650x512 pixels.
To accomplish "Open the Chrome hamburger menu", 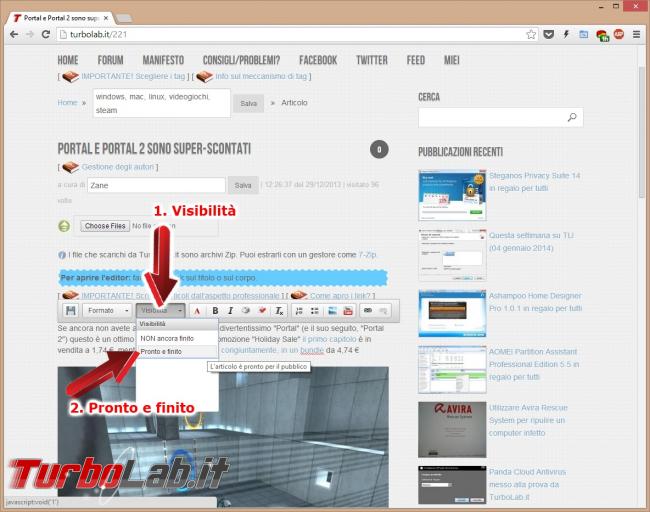I will (636, 34).
